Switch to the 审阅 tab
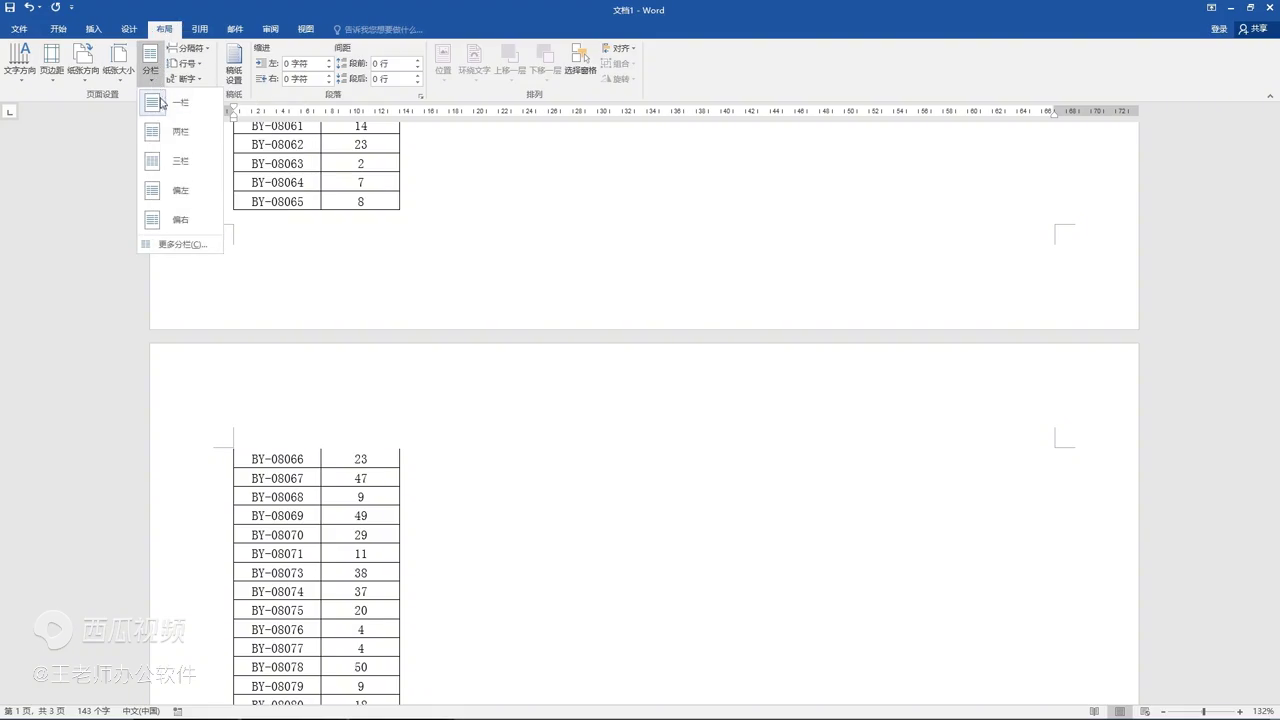Image resolution: width=1280 pixels, height=720 pixels. pyautogui.click(x=270, y=29)
